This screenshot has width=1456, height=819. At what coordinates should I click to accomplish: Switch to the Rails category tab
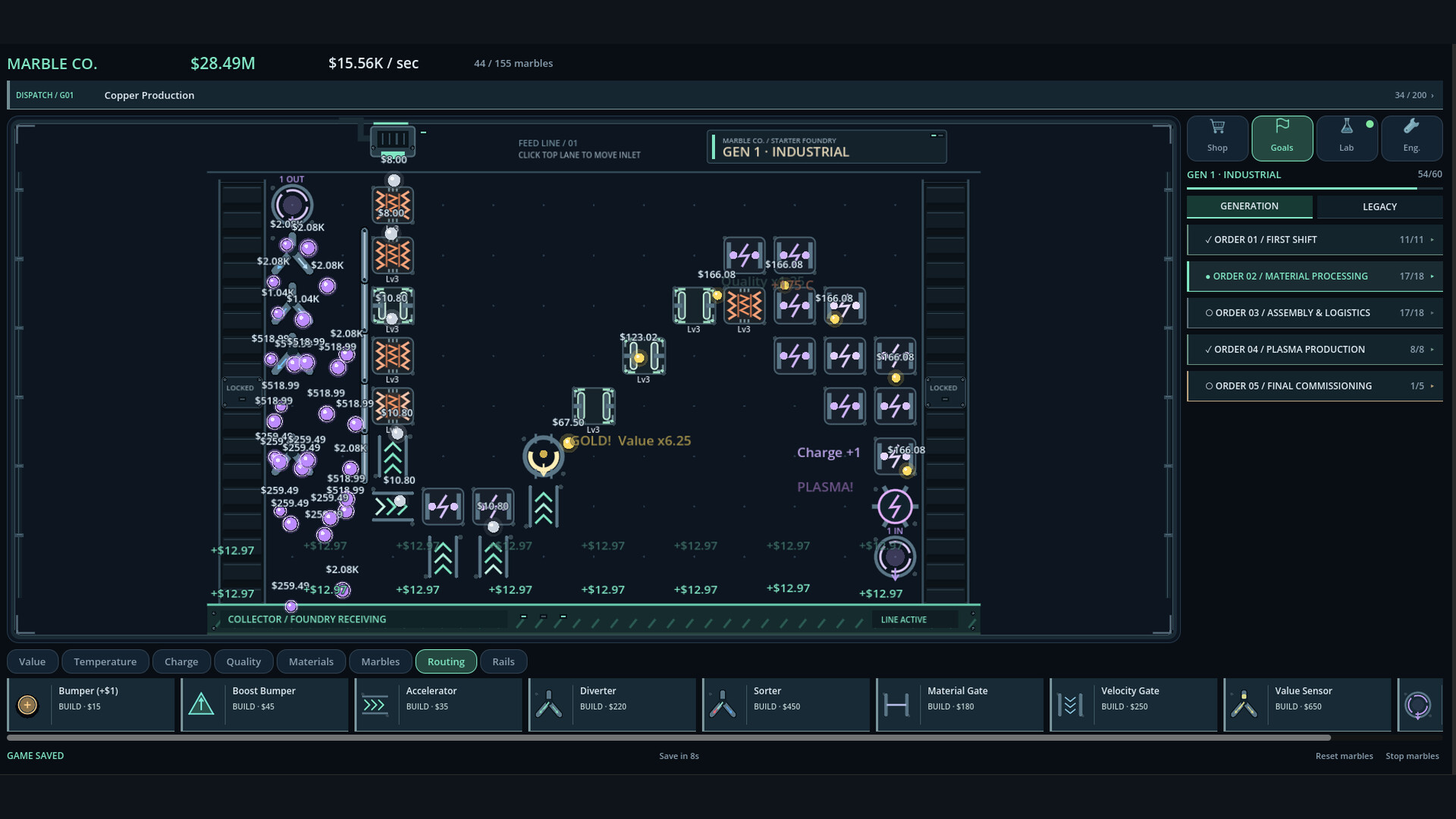point(504,661)
